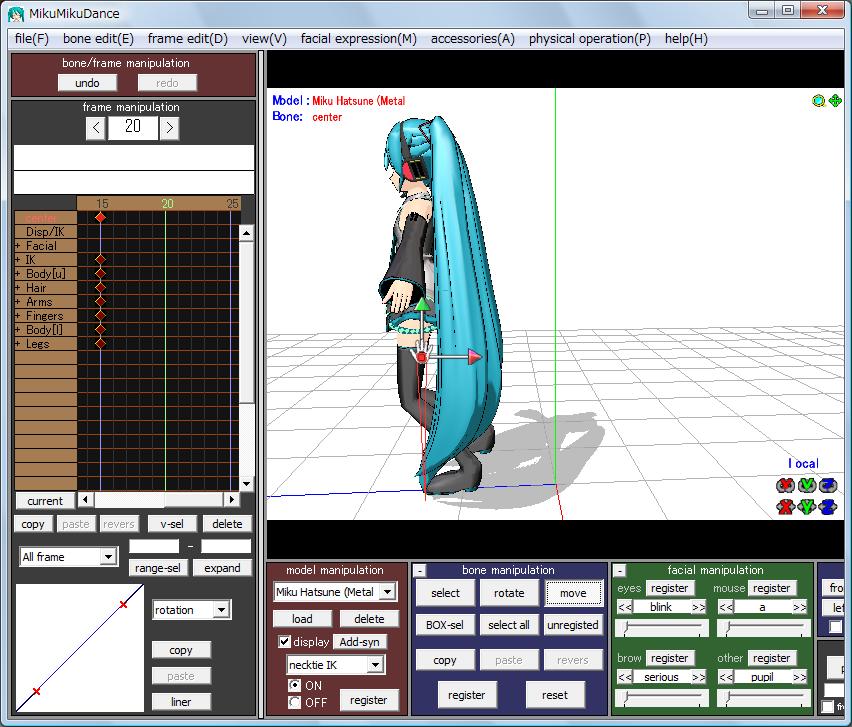The image size is (852, 727).
Task: Open the necktie IK dropdown
Action: [x=375, y=665]
